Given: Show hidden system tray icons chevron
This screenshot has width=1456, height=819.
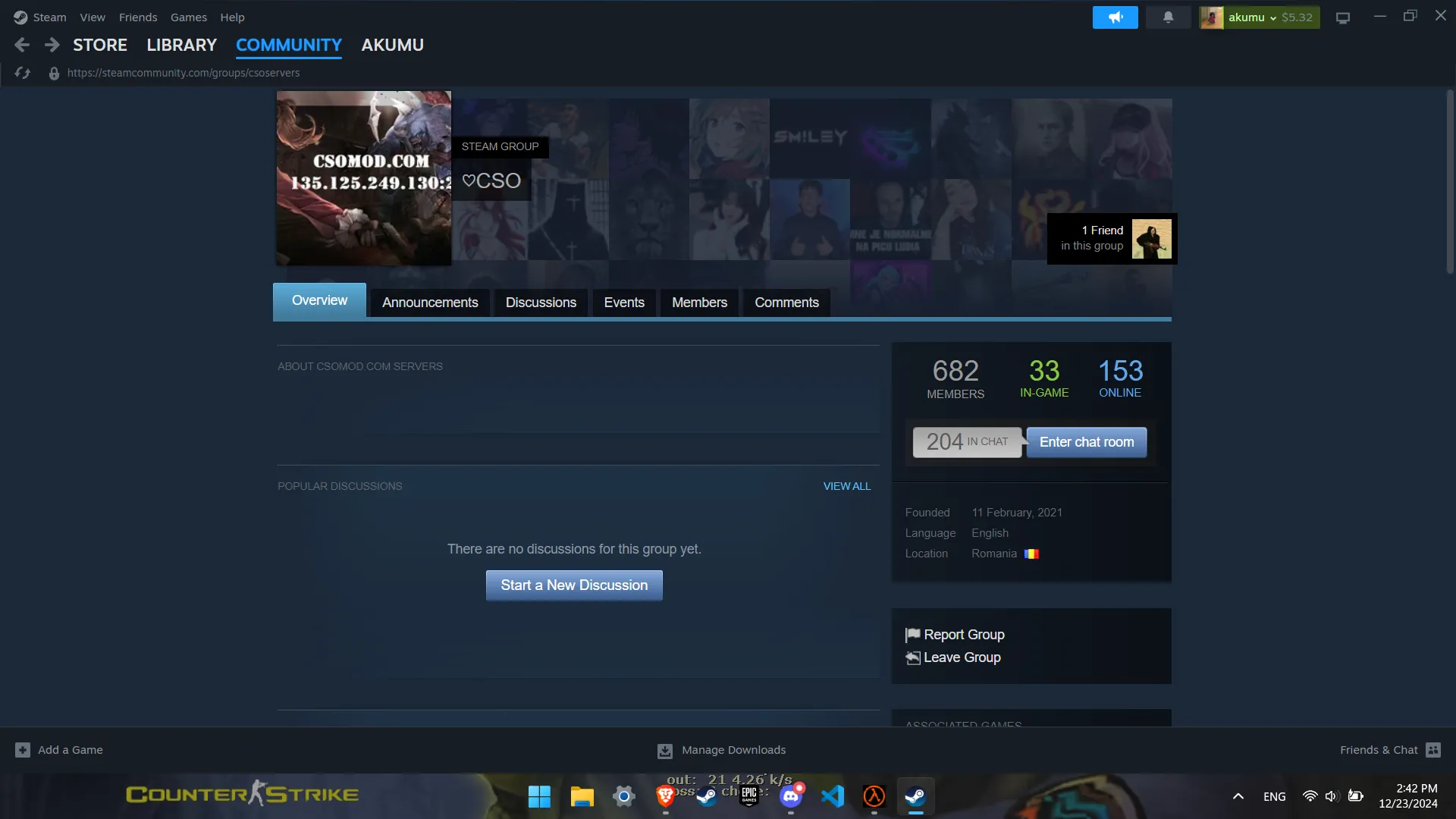Looking at the screenshot, I should (1238, 796).
